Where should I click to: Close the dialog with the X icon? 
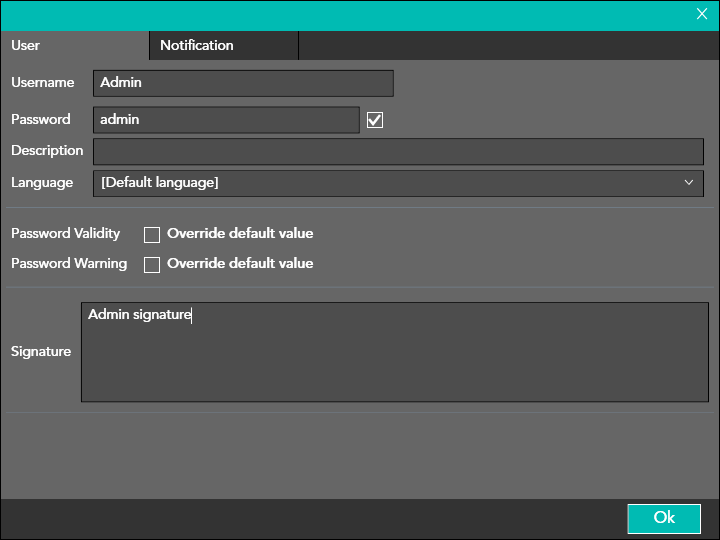pyautogui.click(x=702, y=14)
